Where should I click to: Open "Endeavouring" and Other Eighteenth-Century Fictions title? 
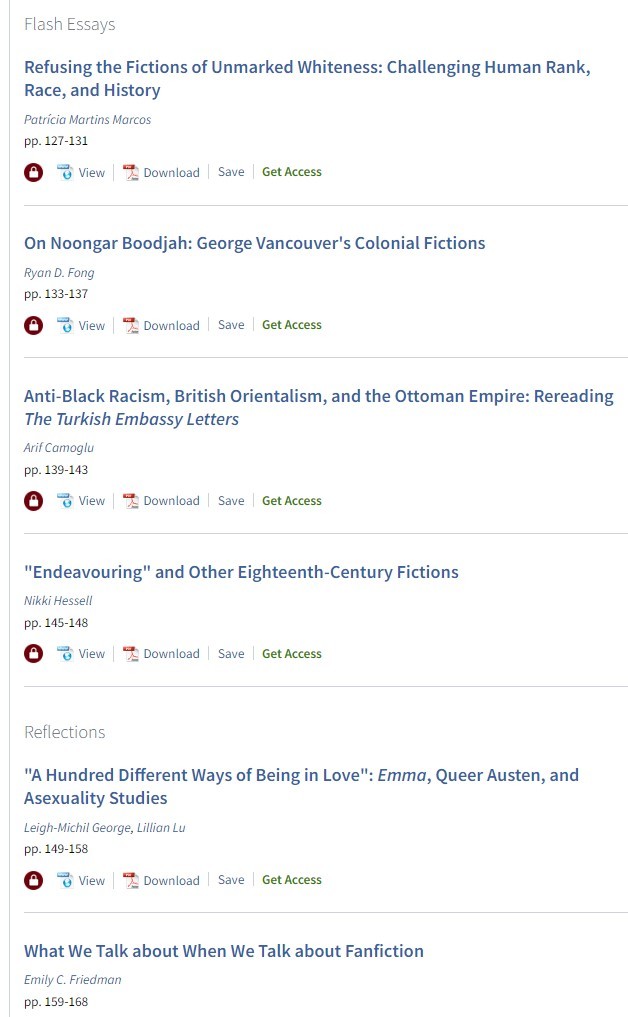pyautogui.click(x=241, y=572)
